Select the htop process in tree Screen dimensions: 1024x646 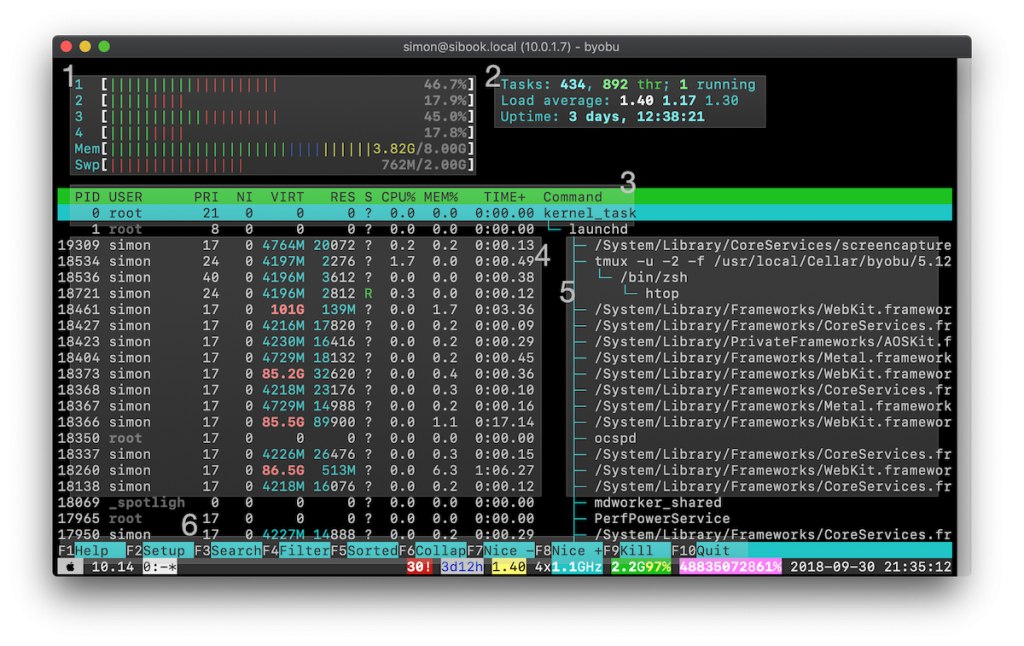[662, 294]
